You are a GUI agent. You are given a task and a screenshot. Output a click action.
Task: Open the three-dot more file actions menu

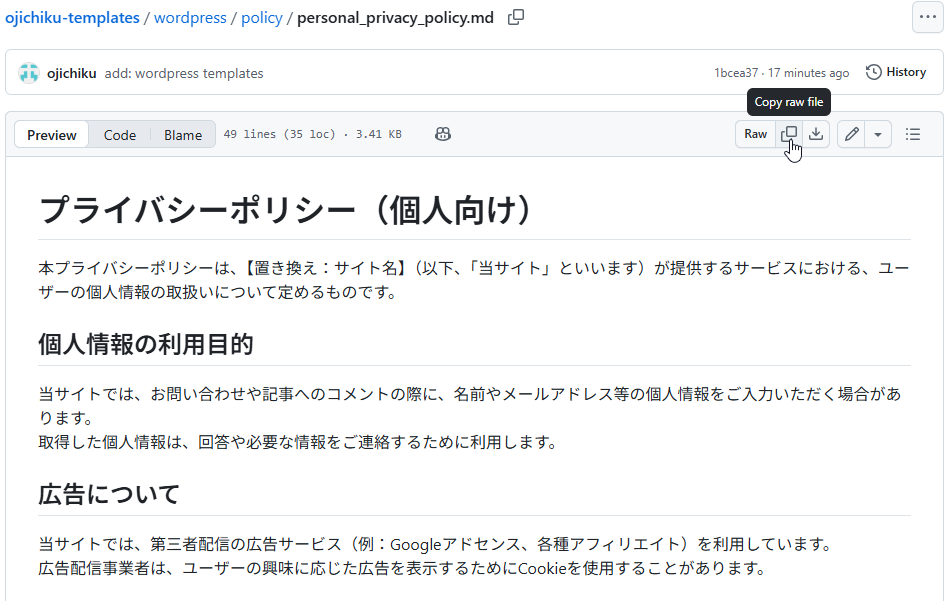tap(926, 17)
